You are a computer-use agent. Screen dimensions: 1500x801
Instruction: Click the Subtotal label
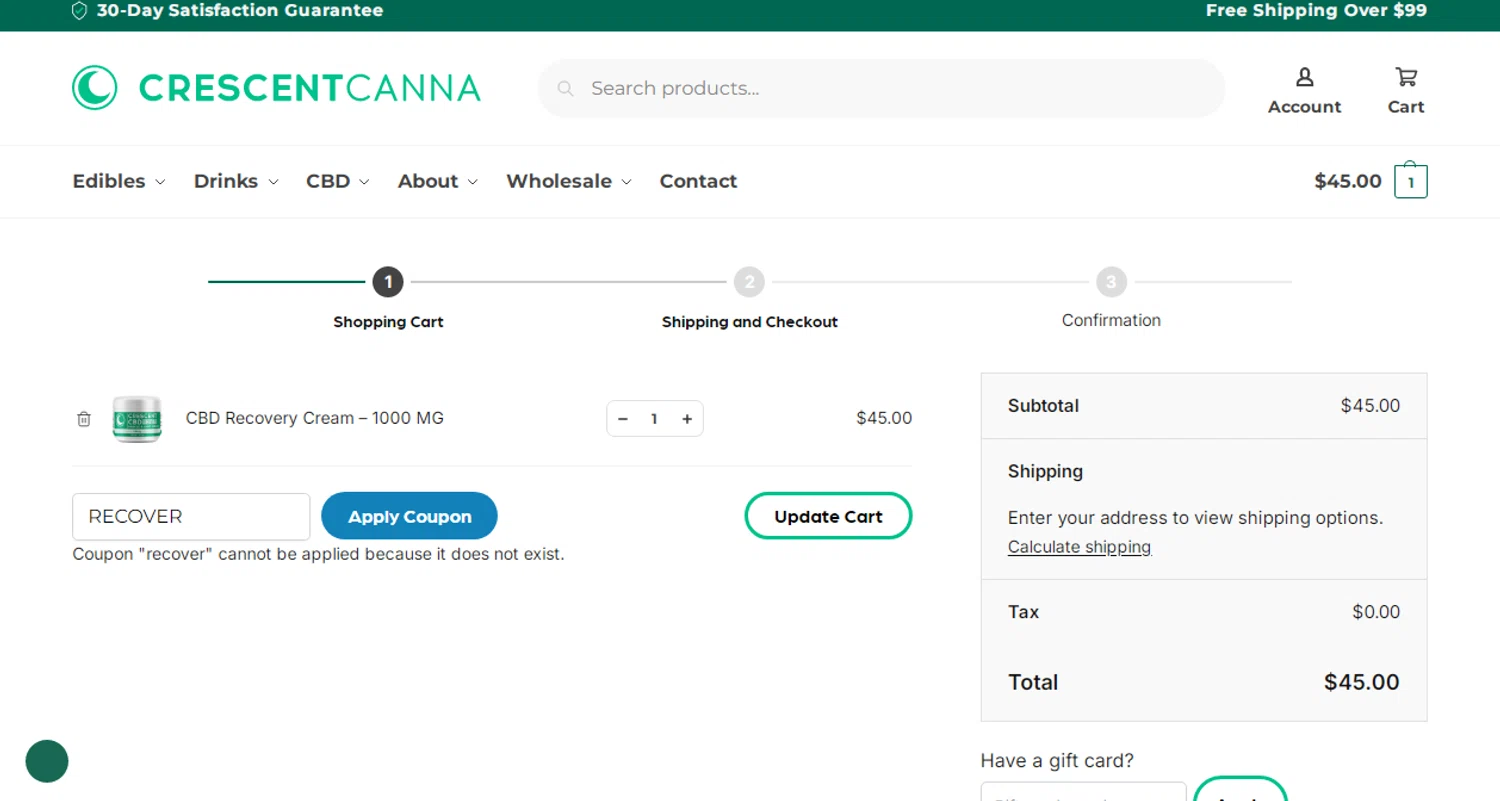1043,406
